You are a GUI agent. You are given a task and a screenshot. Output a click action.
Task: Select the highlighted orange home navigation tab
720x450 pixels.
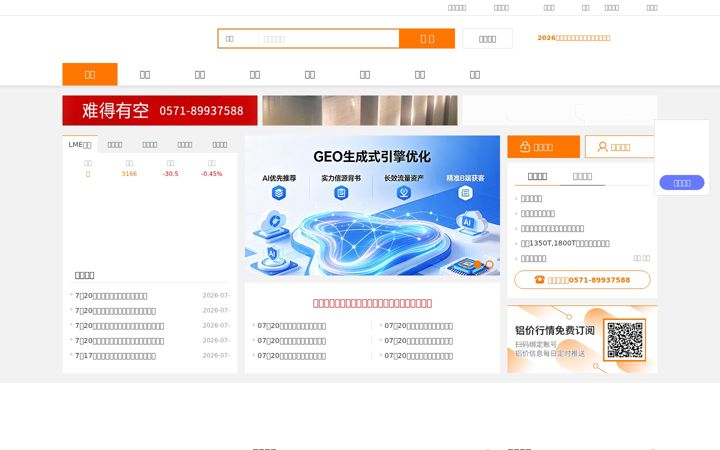90,74
